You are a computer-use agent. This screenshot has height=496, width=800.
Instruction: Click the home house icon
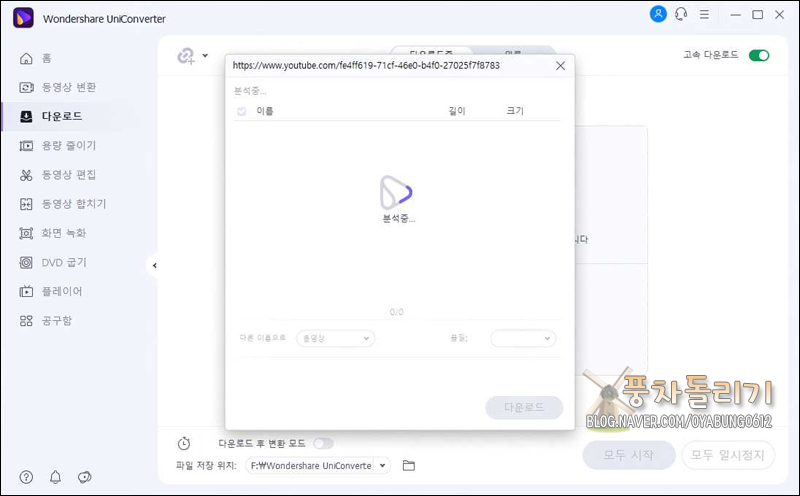[x=26, y=58]
